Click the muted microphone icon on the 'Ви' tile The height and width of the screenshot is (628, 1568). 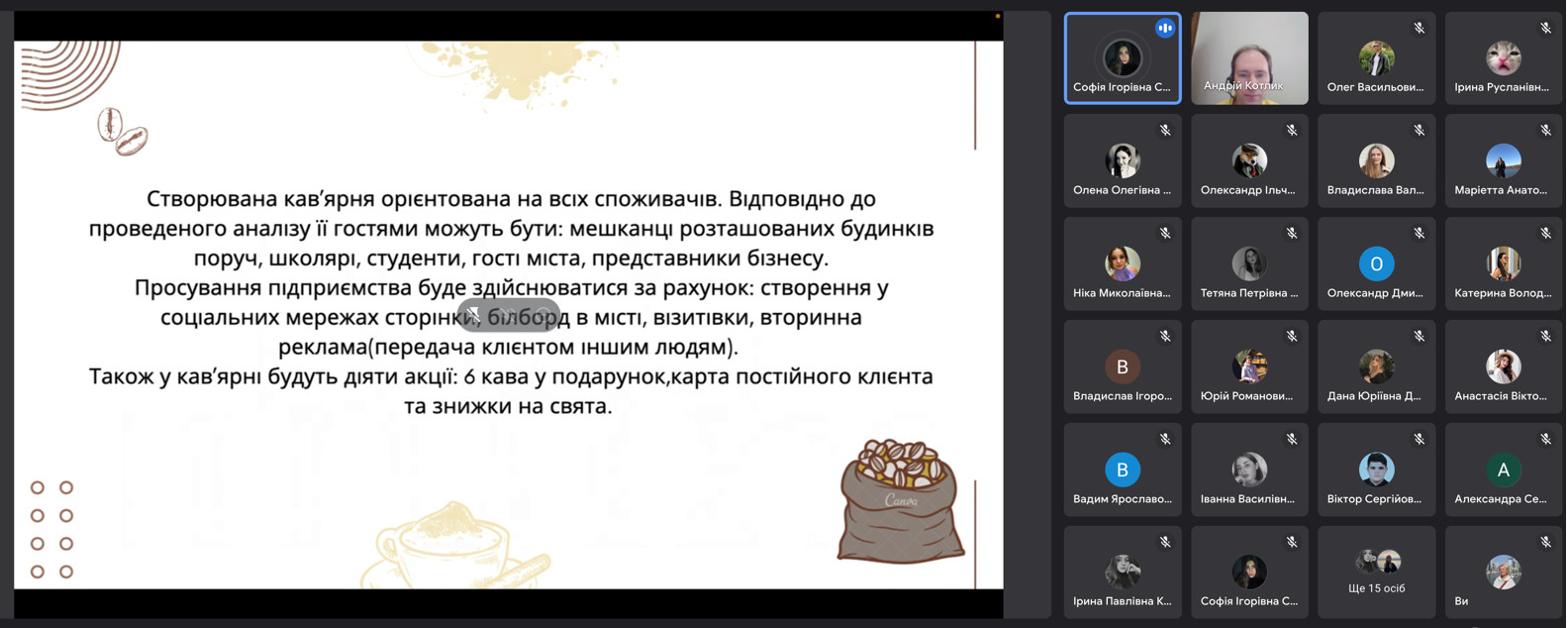pos(1545,542)
